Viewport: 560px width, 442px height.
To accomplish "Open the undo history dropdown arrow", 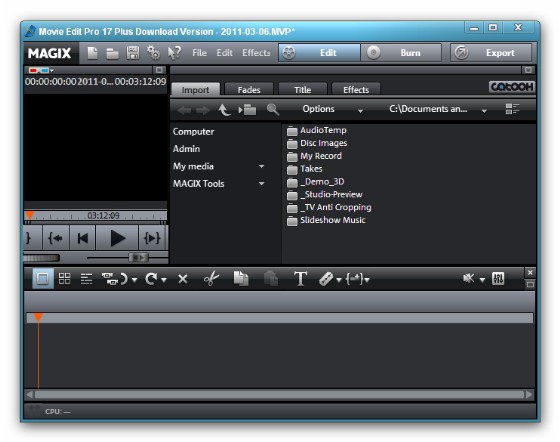I will pyautogui.click(x=134, y=280).
